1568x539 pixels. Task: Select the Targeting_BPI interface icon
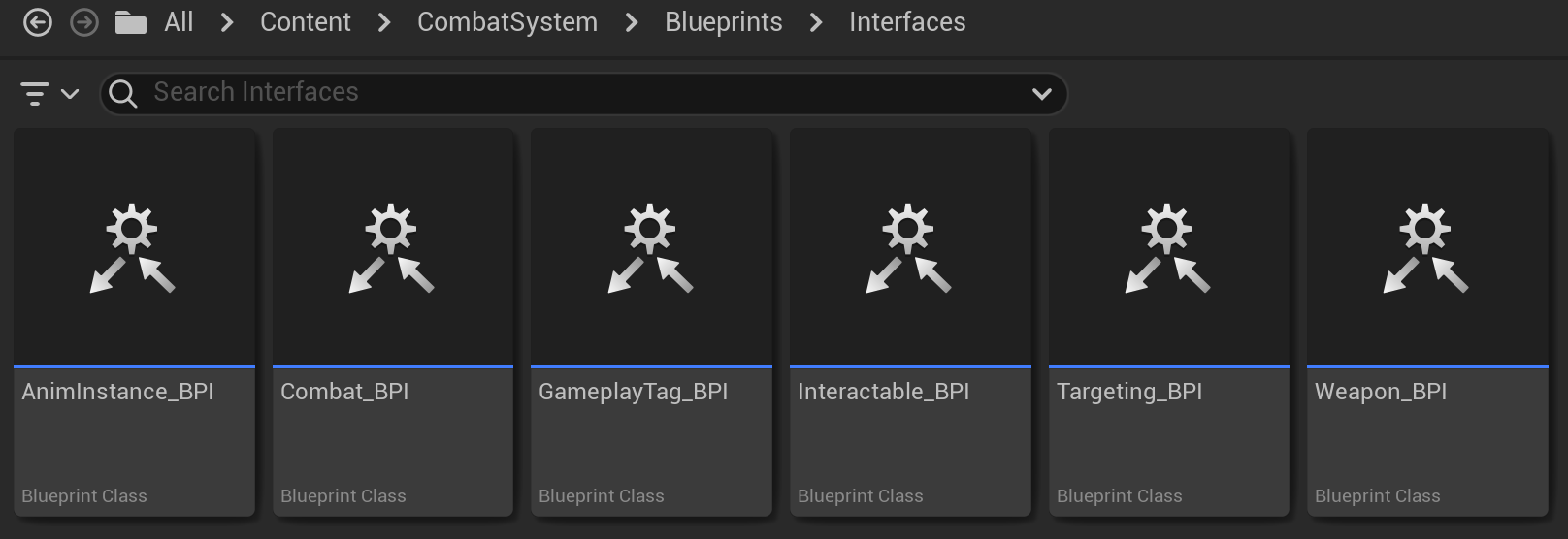[1169, 248]
